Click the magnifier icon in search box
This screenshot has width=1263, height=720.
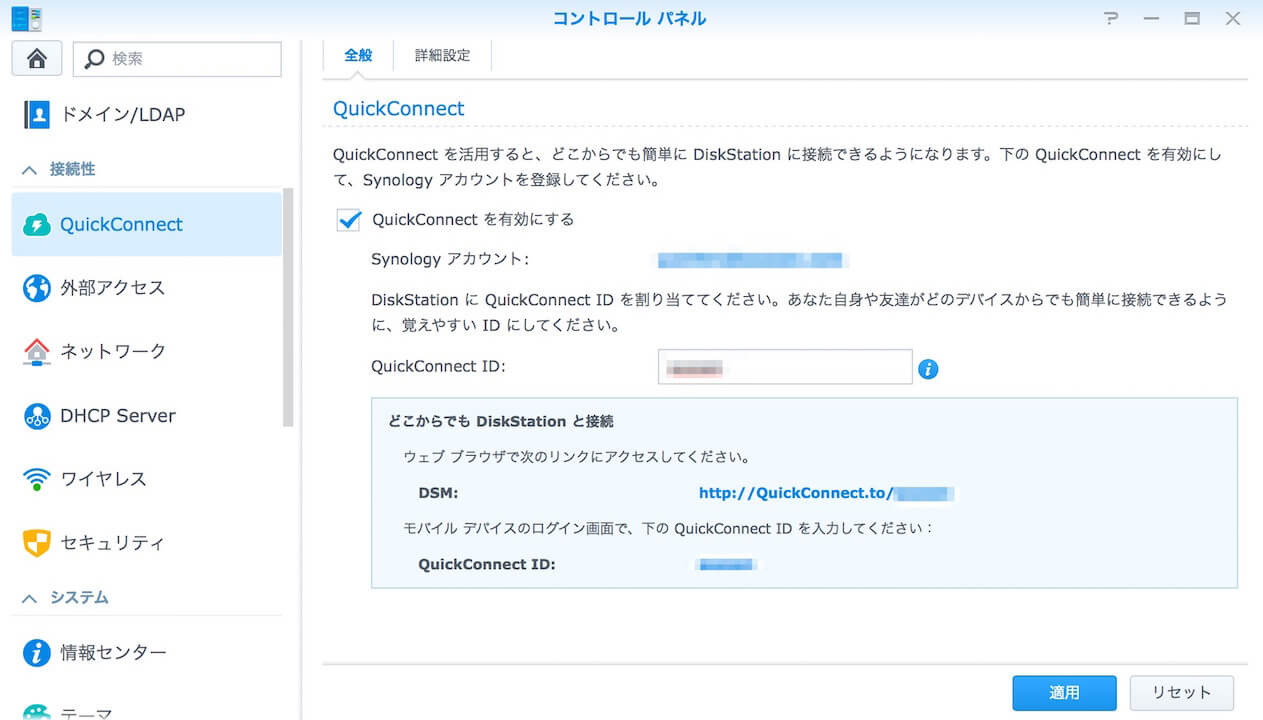pos(94,59)
